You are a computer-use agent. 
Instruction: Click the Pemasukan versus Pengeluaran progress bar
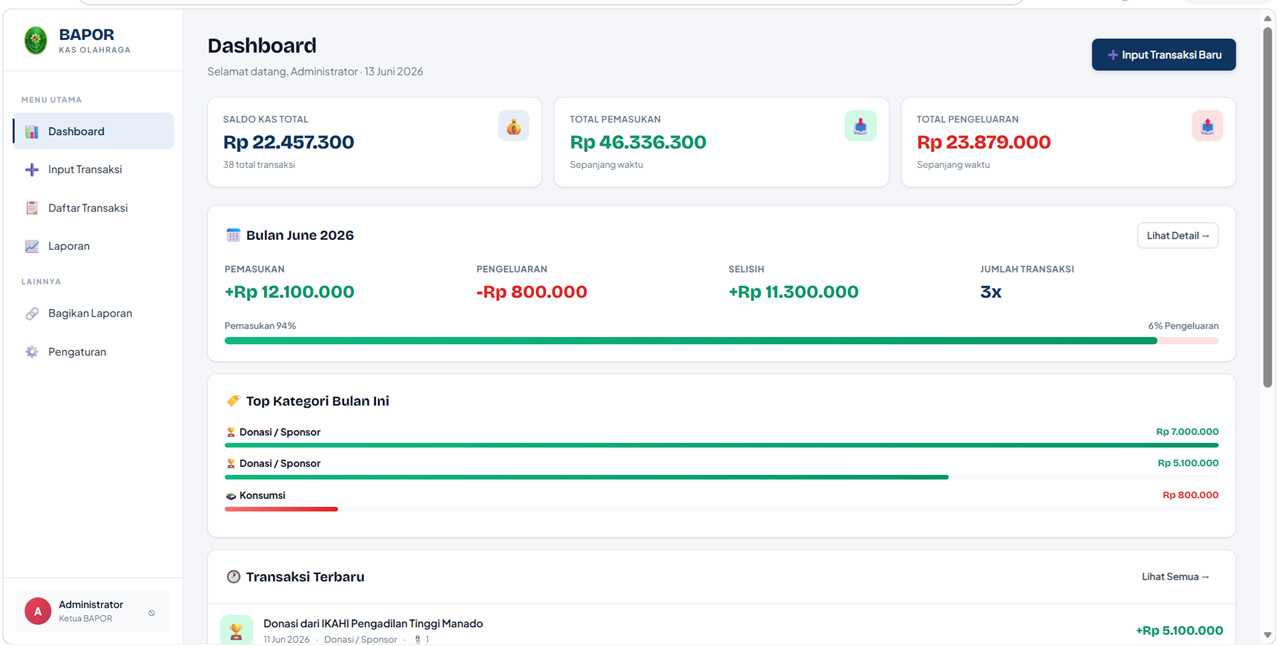click(721, 341)
